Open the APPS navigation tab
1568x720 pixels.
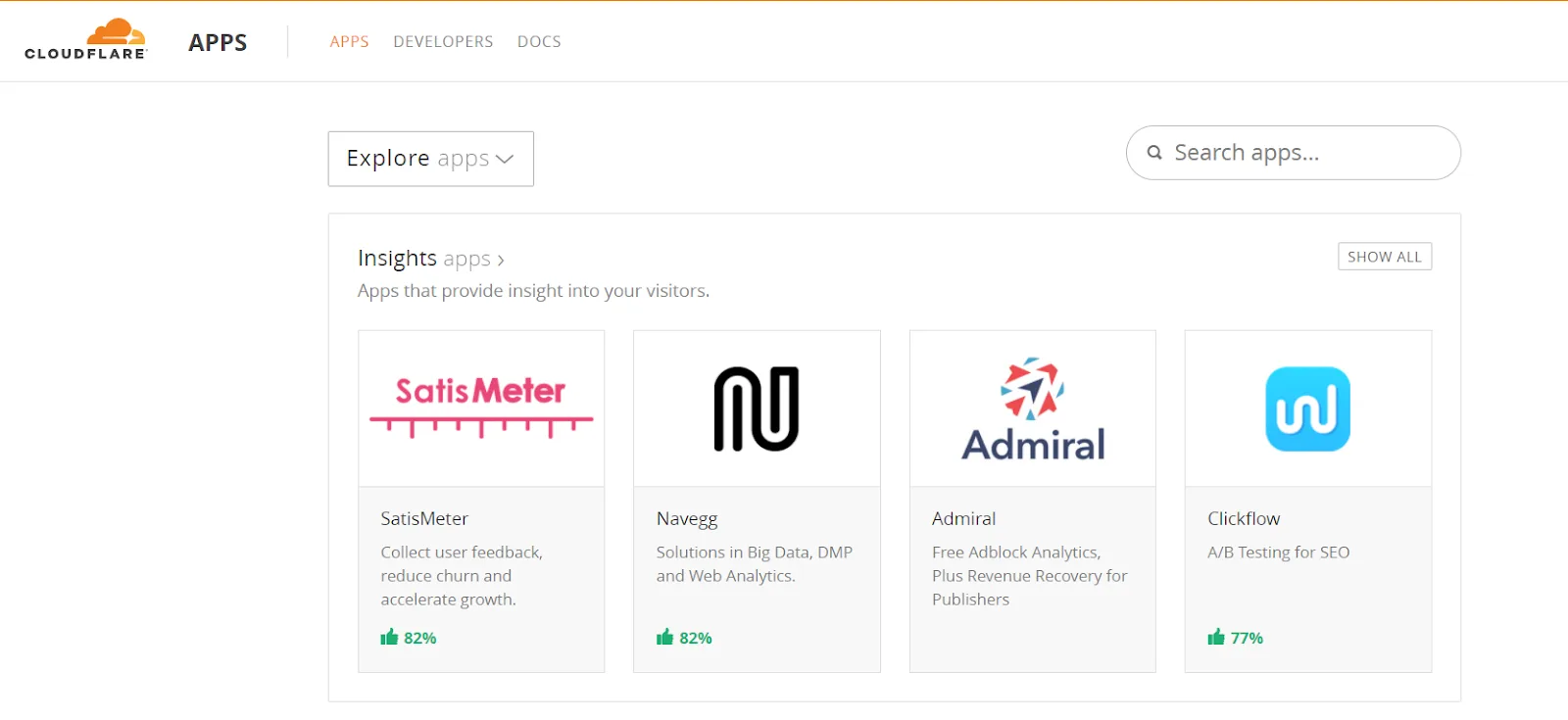349,41
